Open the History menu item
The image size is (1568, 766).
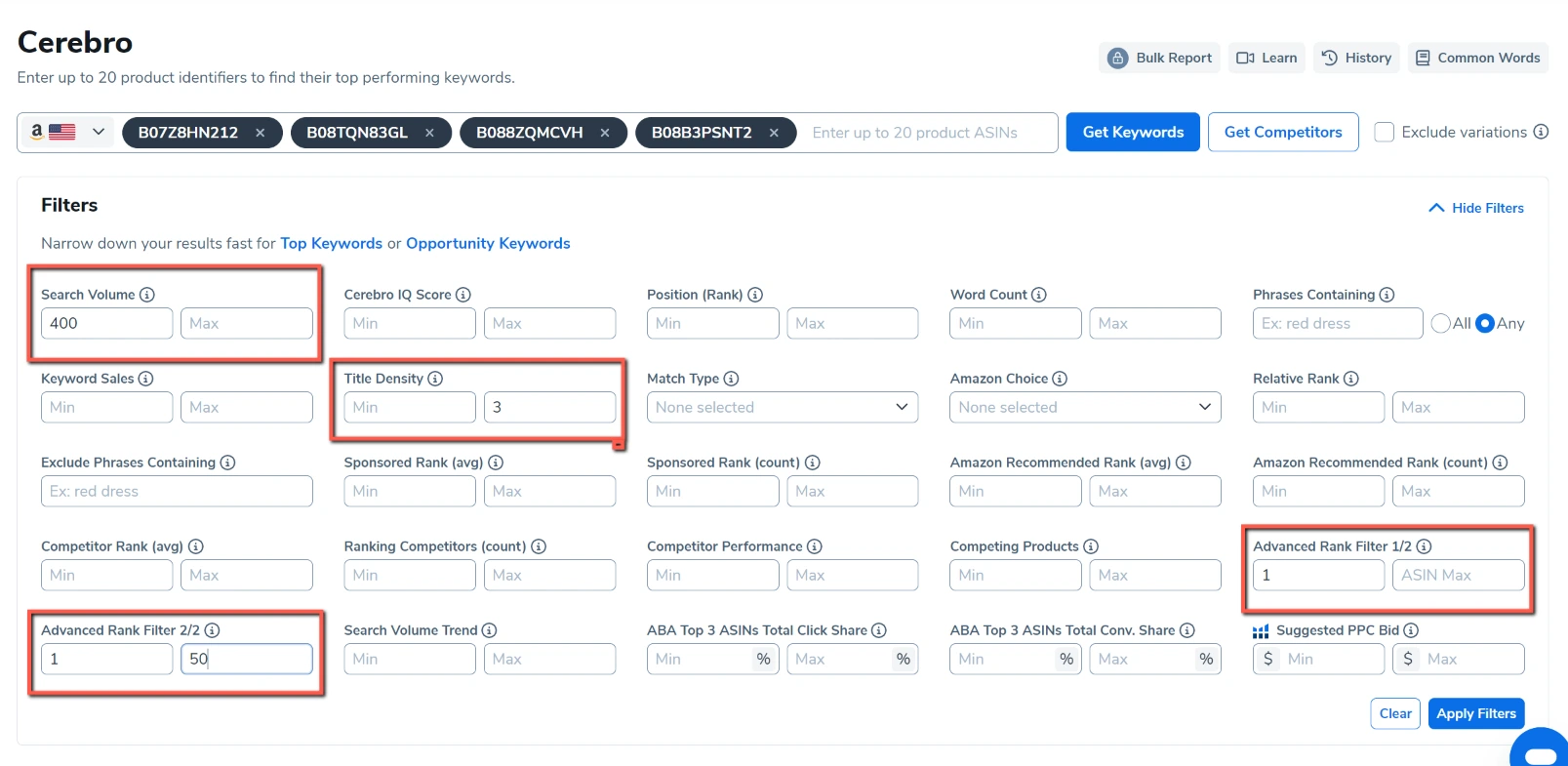[1356, 58]
